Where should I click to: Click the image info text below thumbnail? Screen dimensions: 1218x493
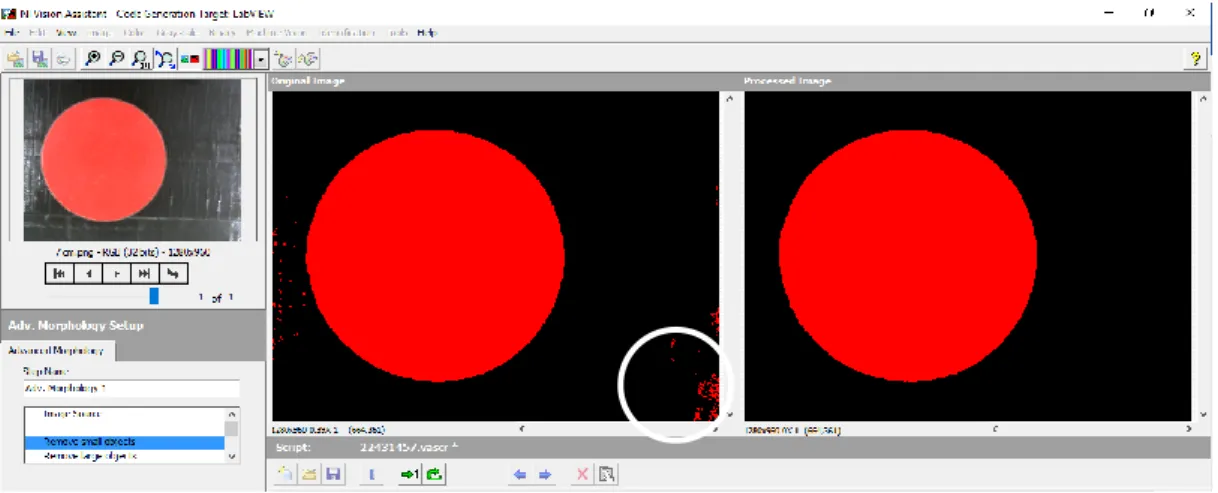coord(132,253)
